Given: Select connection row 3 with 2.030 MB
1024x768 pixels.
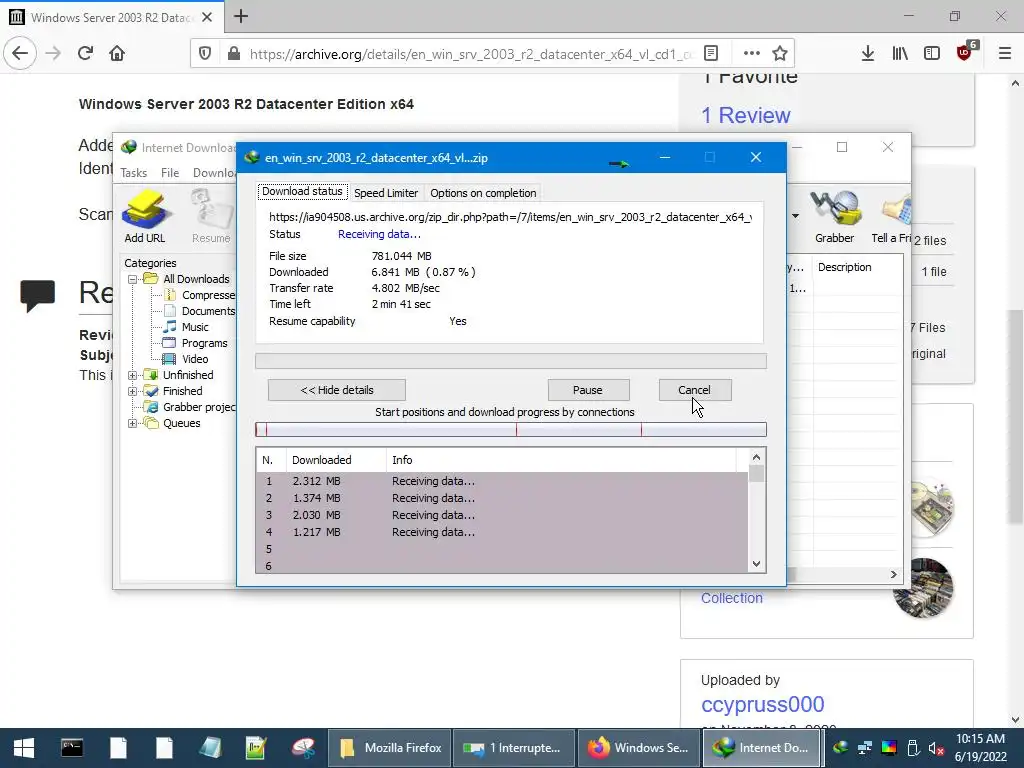Looking at the screenshot, I should click(502, 515).
